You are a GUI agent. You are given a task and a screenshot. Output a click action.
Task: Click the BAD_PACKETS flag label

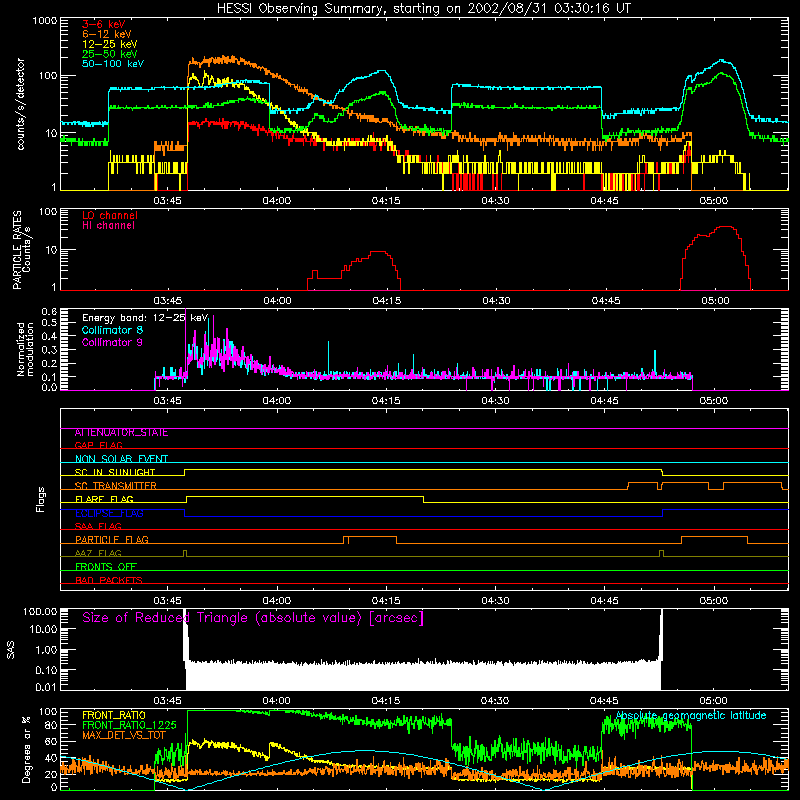pyautogui.click(x=109, y=580)
